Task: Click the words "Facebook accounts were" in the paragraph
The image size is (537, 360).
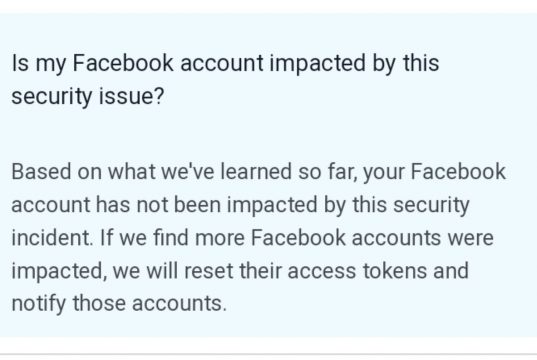Action: pos(372,238)
